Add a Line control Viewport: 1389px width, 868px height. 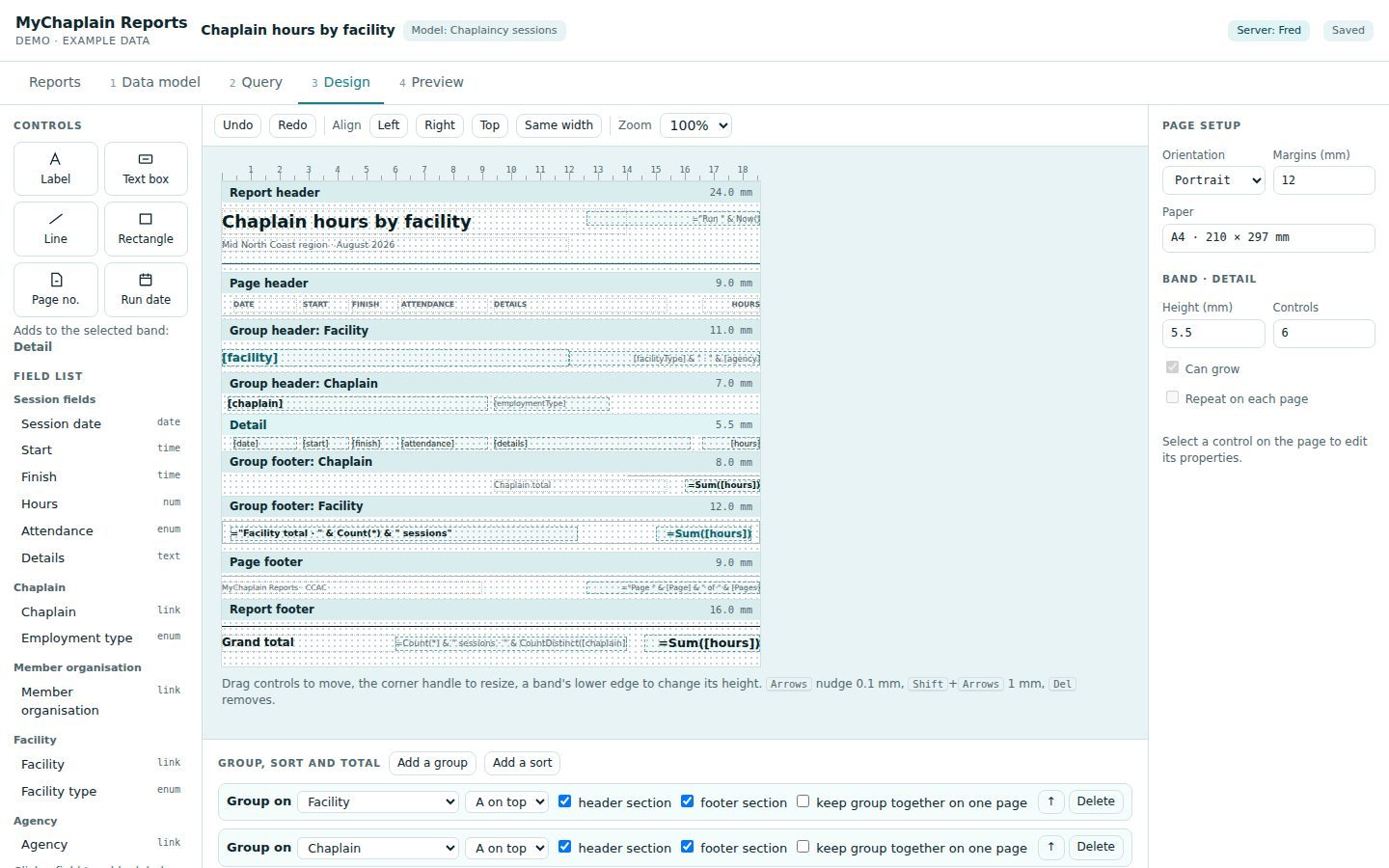pyautogui.click(x=55, y=229)
